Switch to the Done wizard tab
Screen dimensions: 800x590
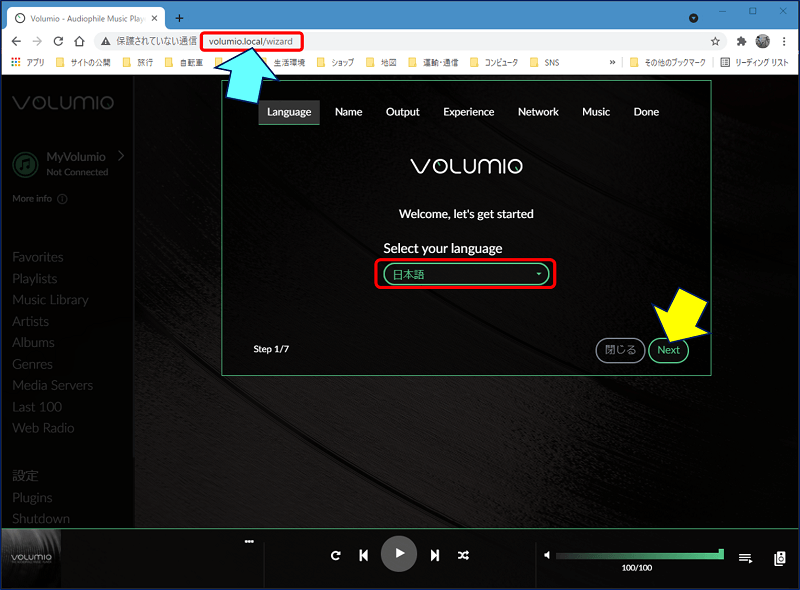[646, 112]
